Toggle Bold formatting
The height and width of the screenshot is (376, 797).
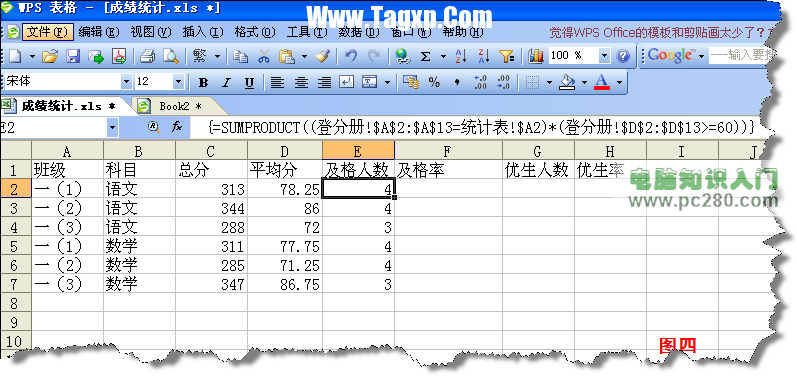point(203,83)
